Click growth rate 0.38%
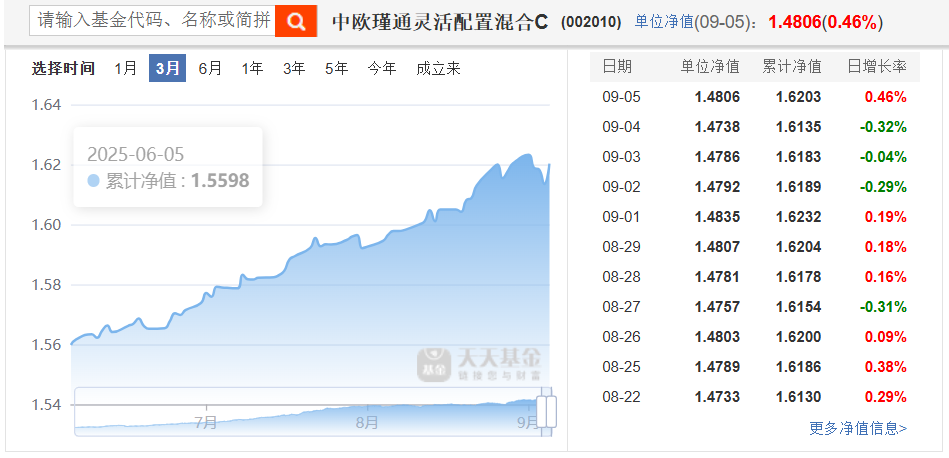This screenshot has height=458, width=949. pyautogui.click(x=886, y=367)
